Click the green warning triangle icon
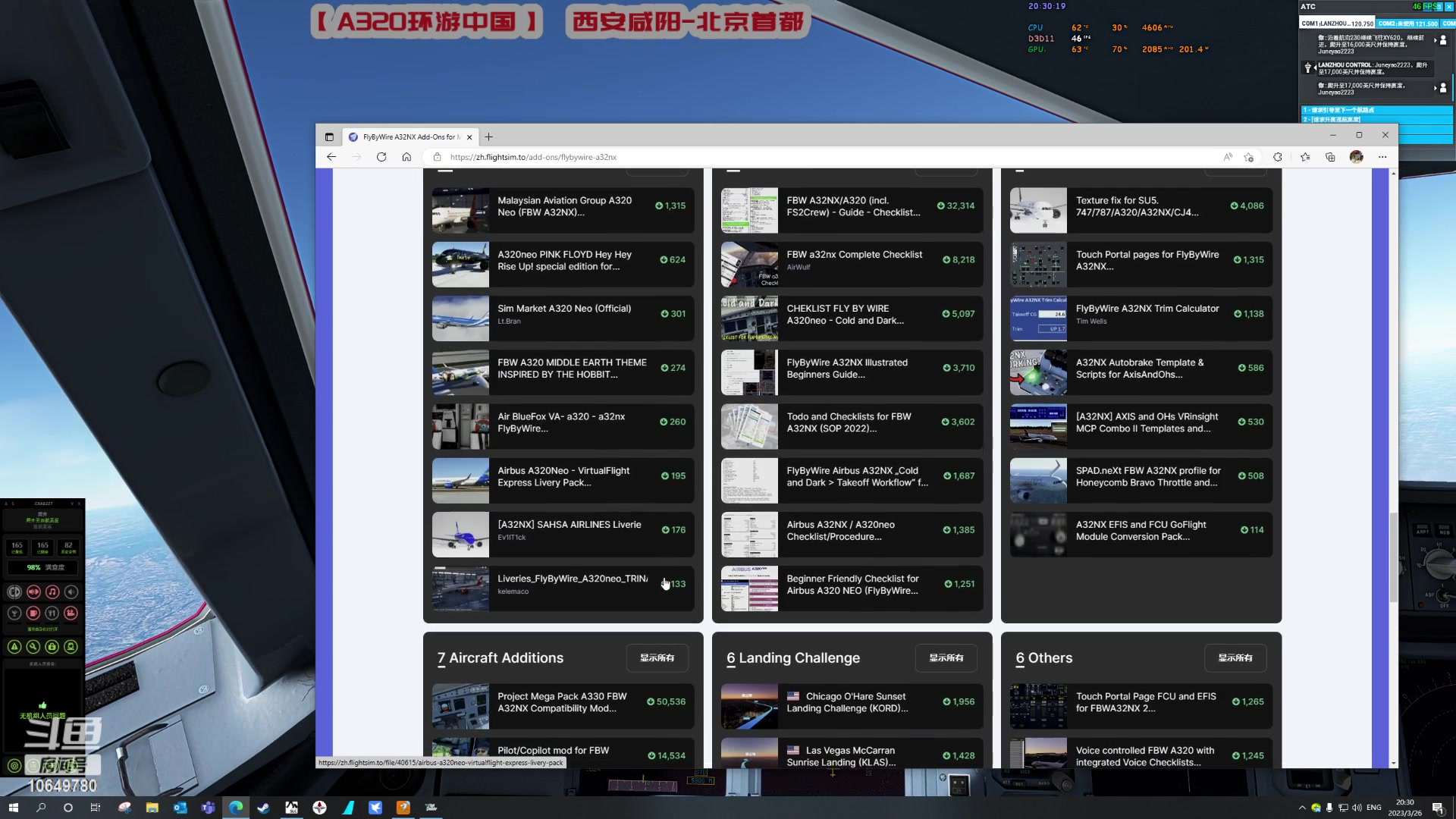1456x819 pixels. pyautogui.click(x=14, y=647)
